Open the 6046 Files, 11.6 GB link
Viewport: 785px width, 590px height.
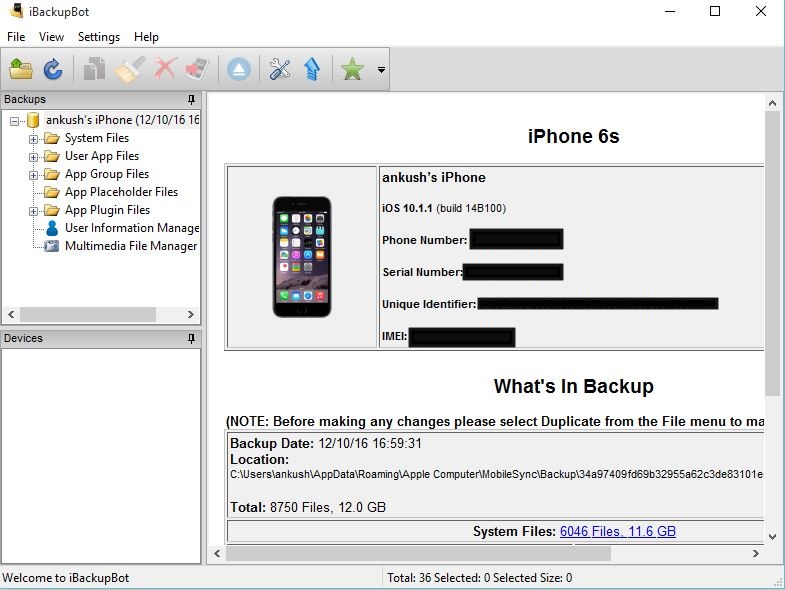[618, 531]
